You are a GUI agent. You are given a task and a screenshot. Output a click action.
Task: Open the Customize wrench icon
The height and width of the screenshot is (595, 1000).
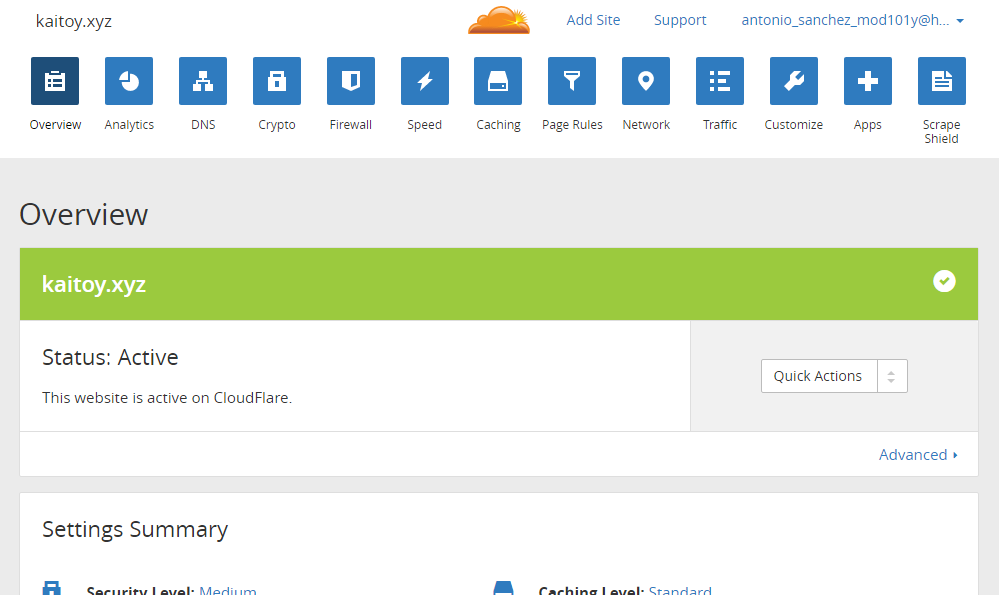(794, 81)
